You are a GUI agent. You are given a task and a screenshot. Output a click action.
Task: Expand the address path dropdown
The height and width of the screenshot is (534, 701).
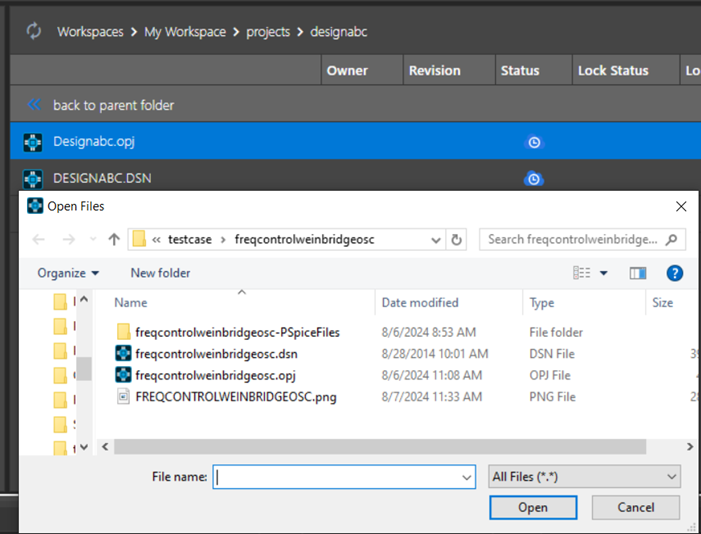point(436,240)
